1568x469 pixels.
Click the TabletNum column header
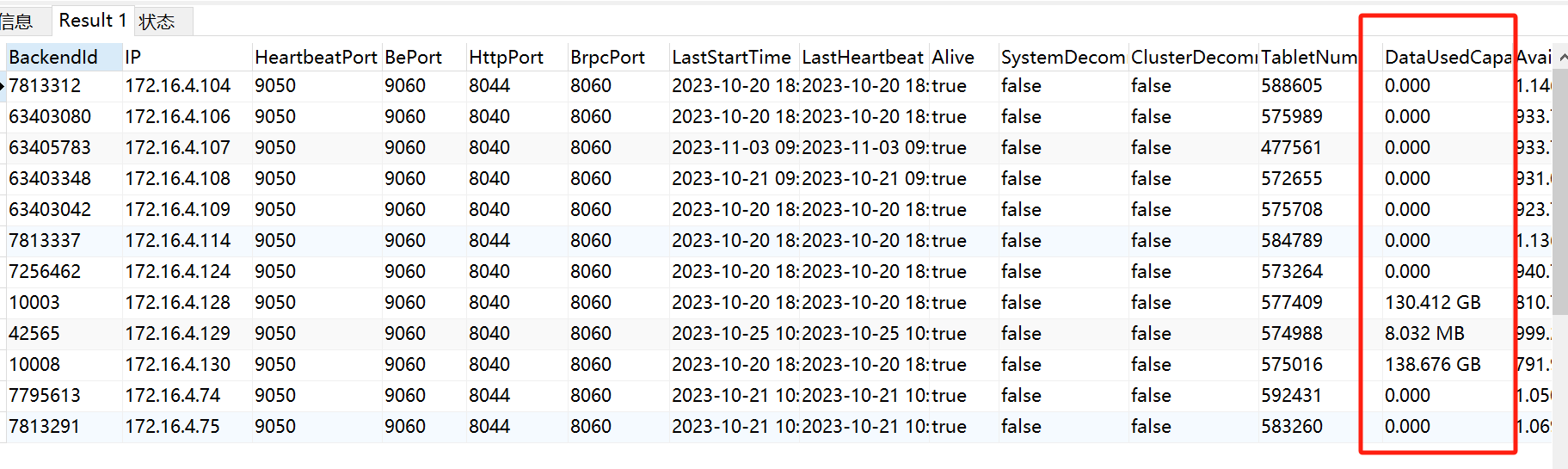[1308, 58]
